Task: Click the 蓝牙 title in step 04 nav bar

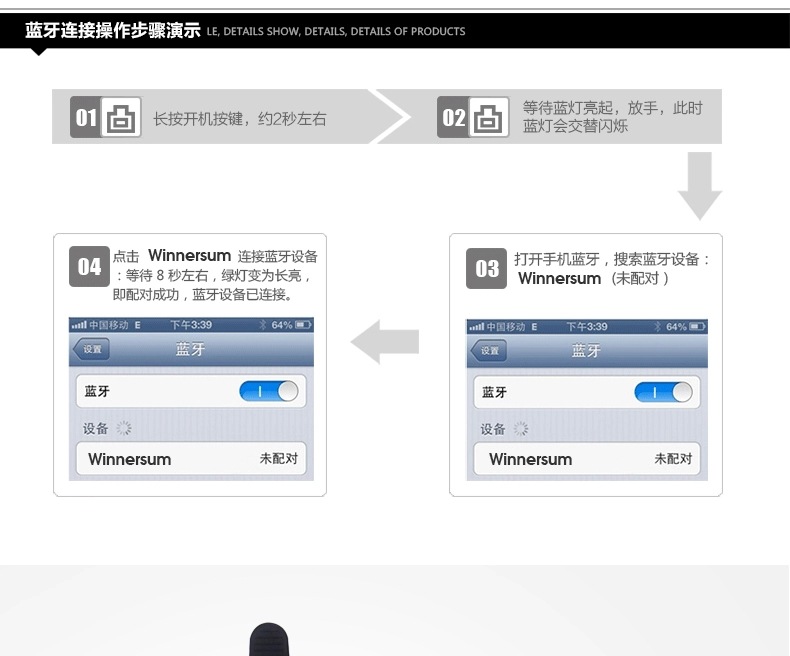Action: coord(190,349)
